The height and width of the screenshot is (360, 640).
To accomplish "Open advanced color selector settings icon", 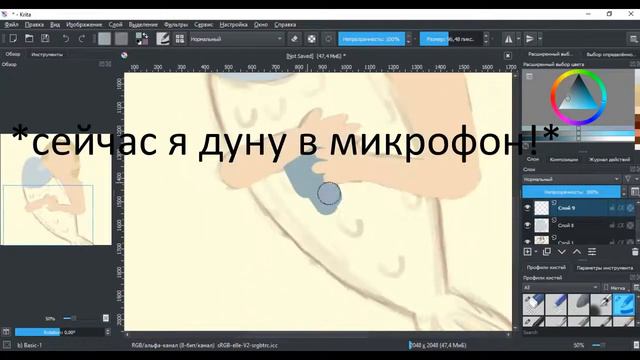I will pos(529,76).
